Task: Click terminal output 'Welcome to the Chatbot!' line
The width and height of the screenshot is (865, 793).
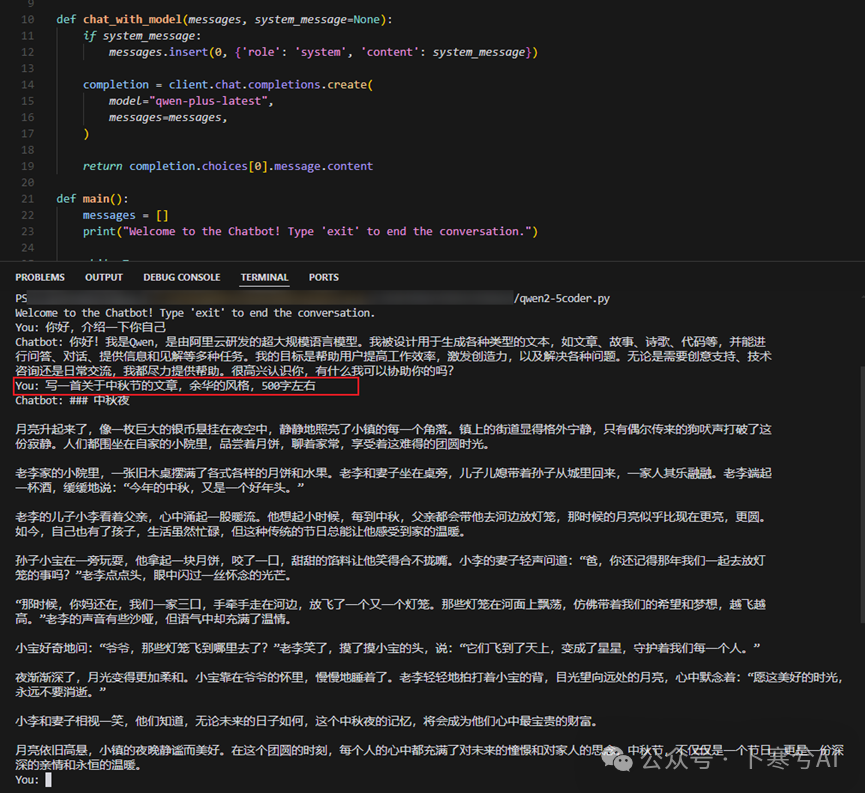Action: point(195,313)
